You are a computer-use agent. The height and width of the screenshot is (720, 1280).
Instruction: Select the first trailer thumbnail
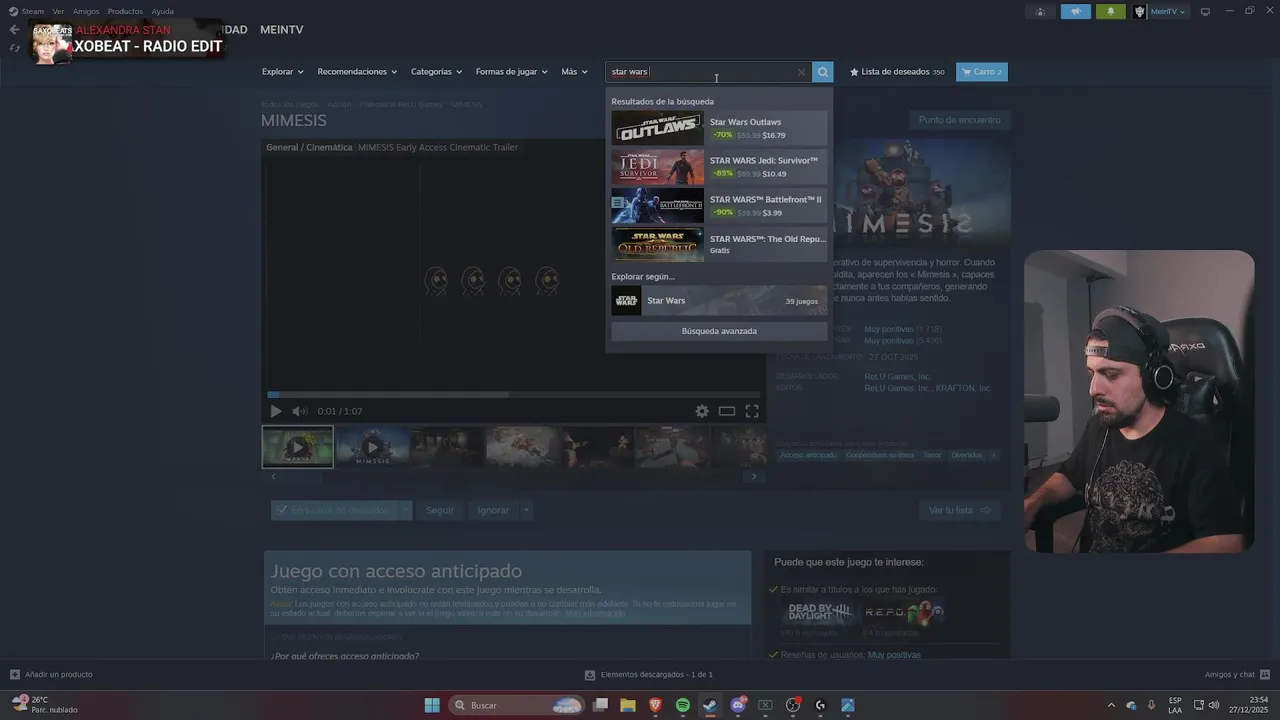tap(297, 447)
